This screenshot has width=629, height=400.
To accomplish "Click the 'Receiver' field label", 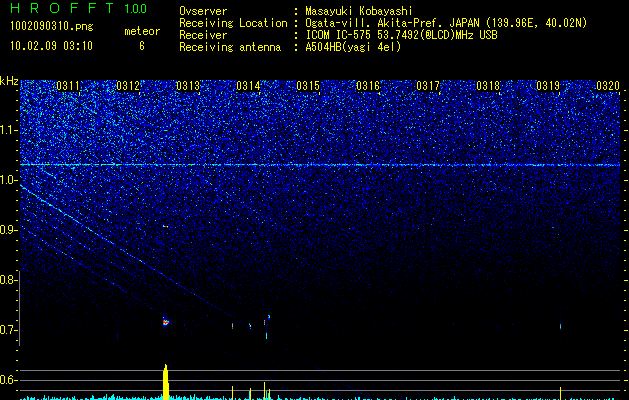I will click(203, 35).
